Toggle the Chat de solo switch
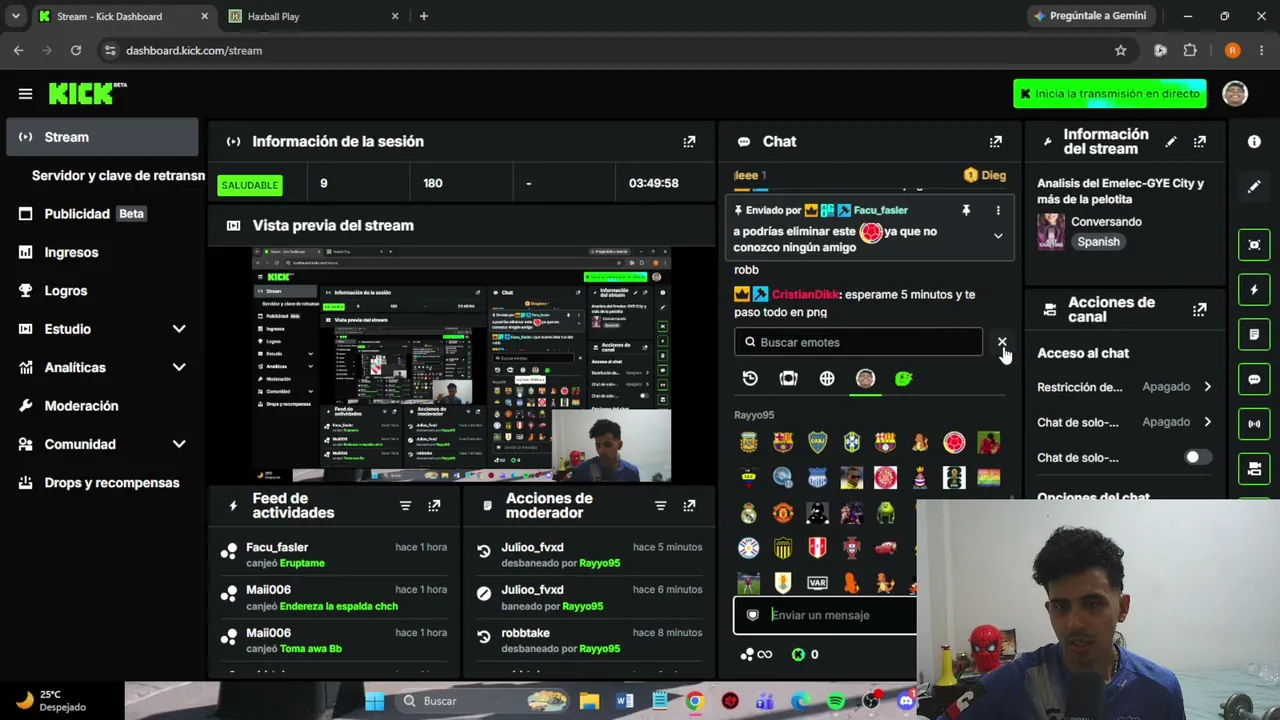 tap(1197, 457)
